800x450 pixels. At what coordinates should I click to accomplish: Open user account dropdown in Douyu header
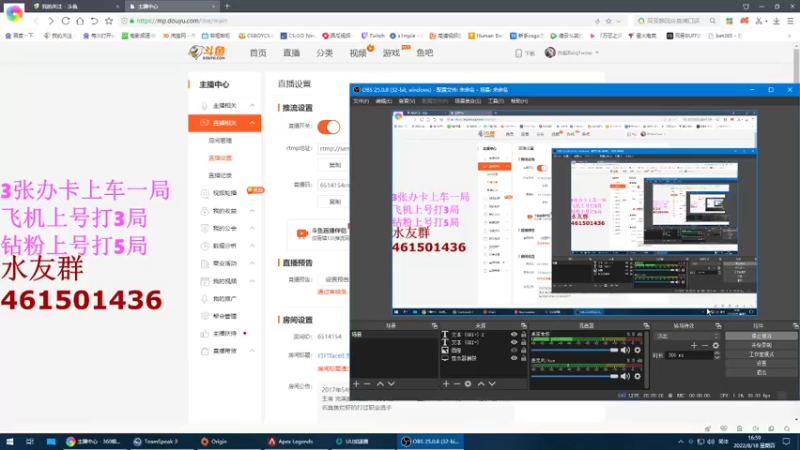(x=572, y=53)
